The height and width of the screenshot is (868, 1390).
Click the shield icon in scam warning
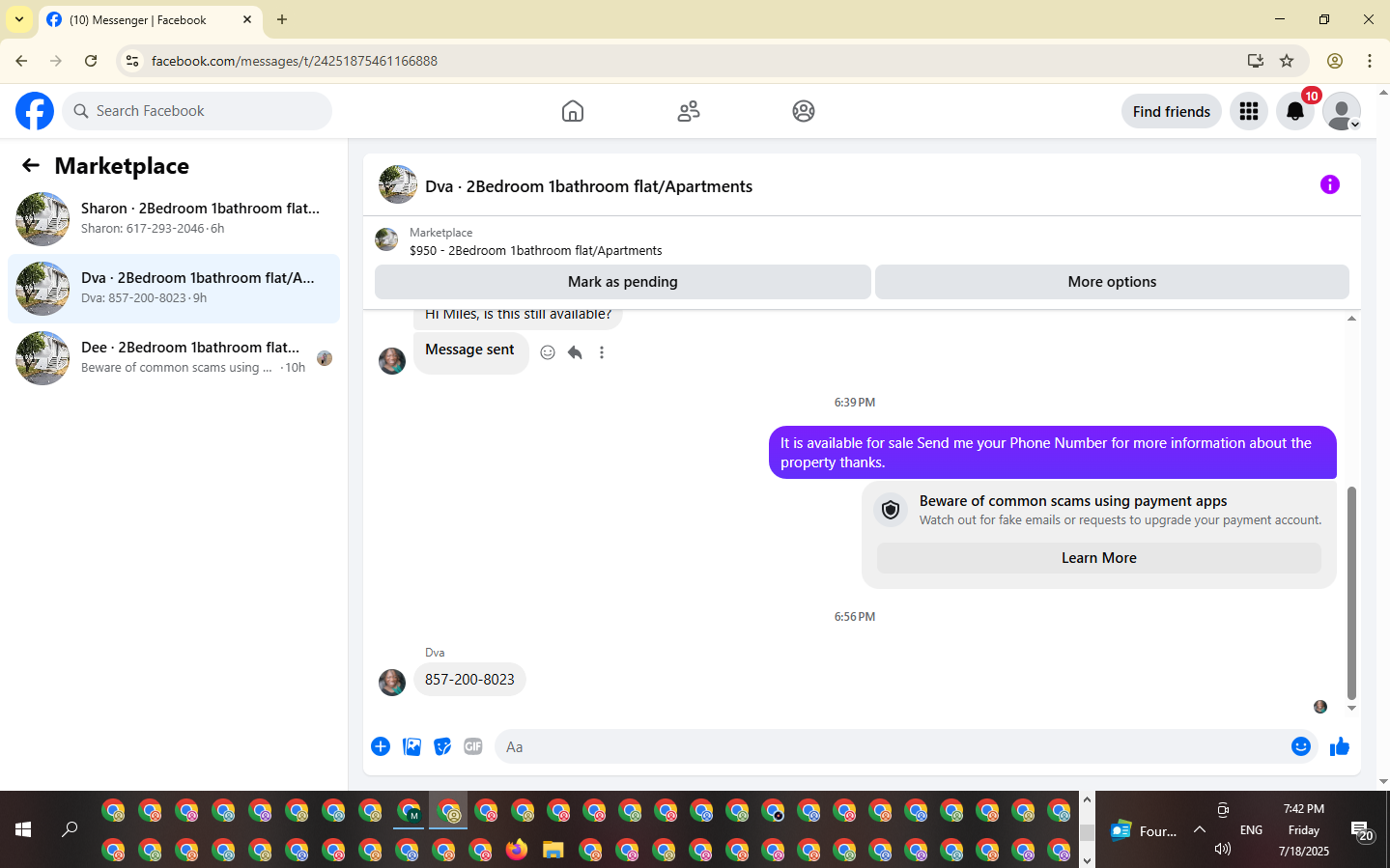[x=891, y=510]
